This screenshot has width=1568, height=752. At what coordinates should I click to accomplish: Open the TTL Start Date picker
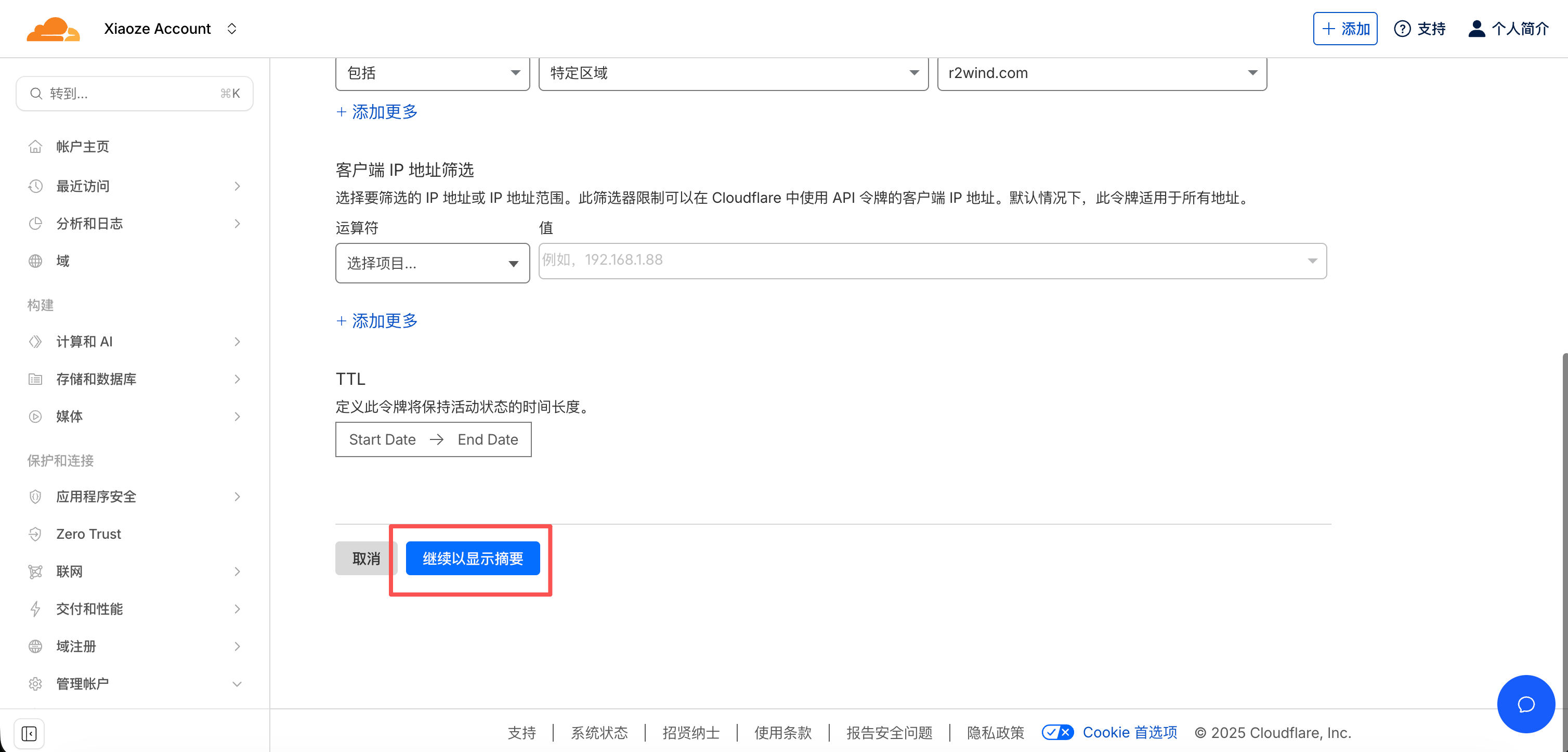pos(382,439)
